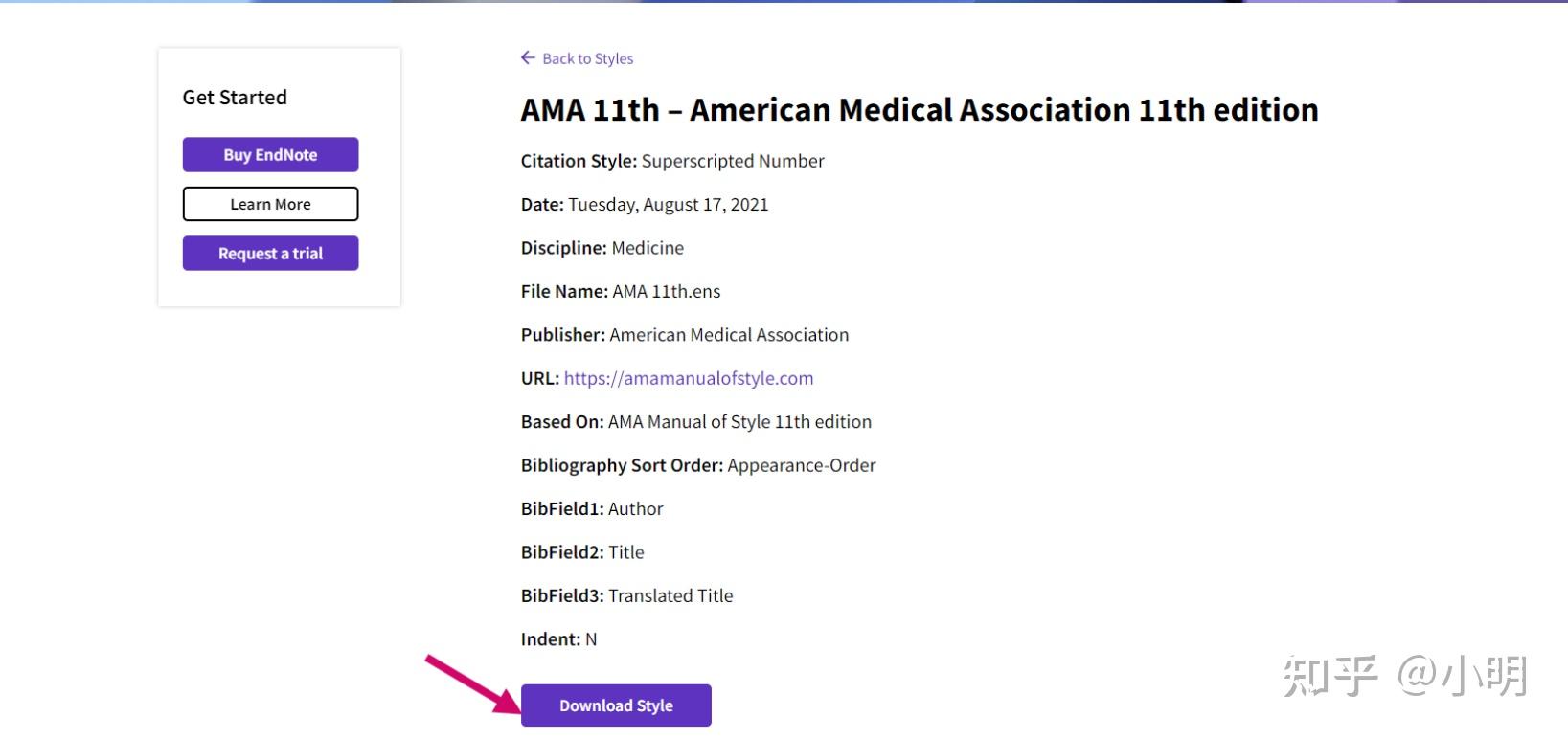Visit the amamanualofstyle.com URL link
The height and width of the screenshot is (739, 1568).
[x=689, y=378]
